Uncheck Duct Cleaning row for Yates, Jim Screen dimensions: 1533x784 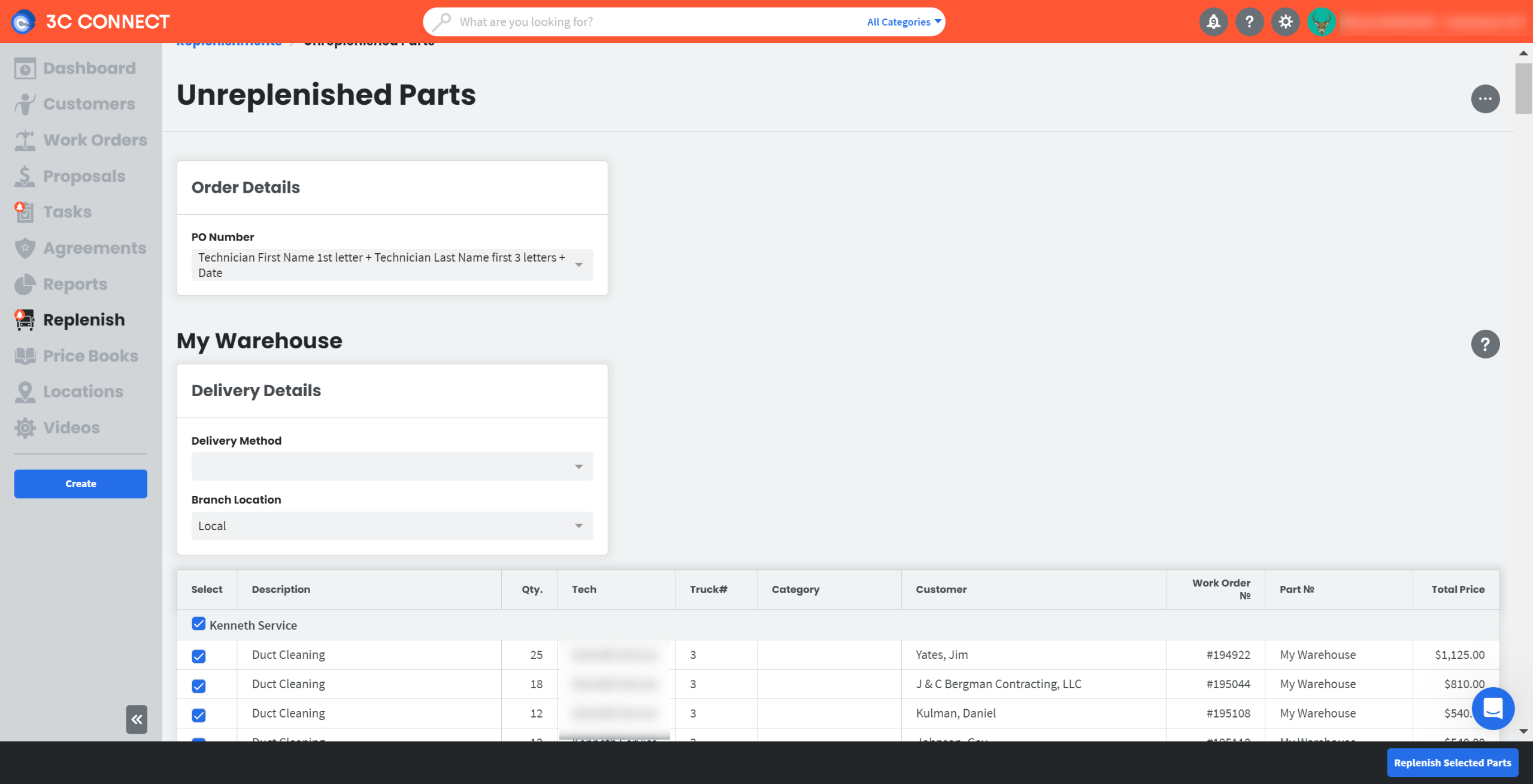[199, 657]
